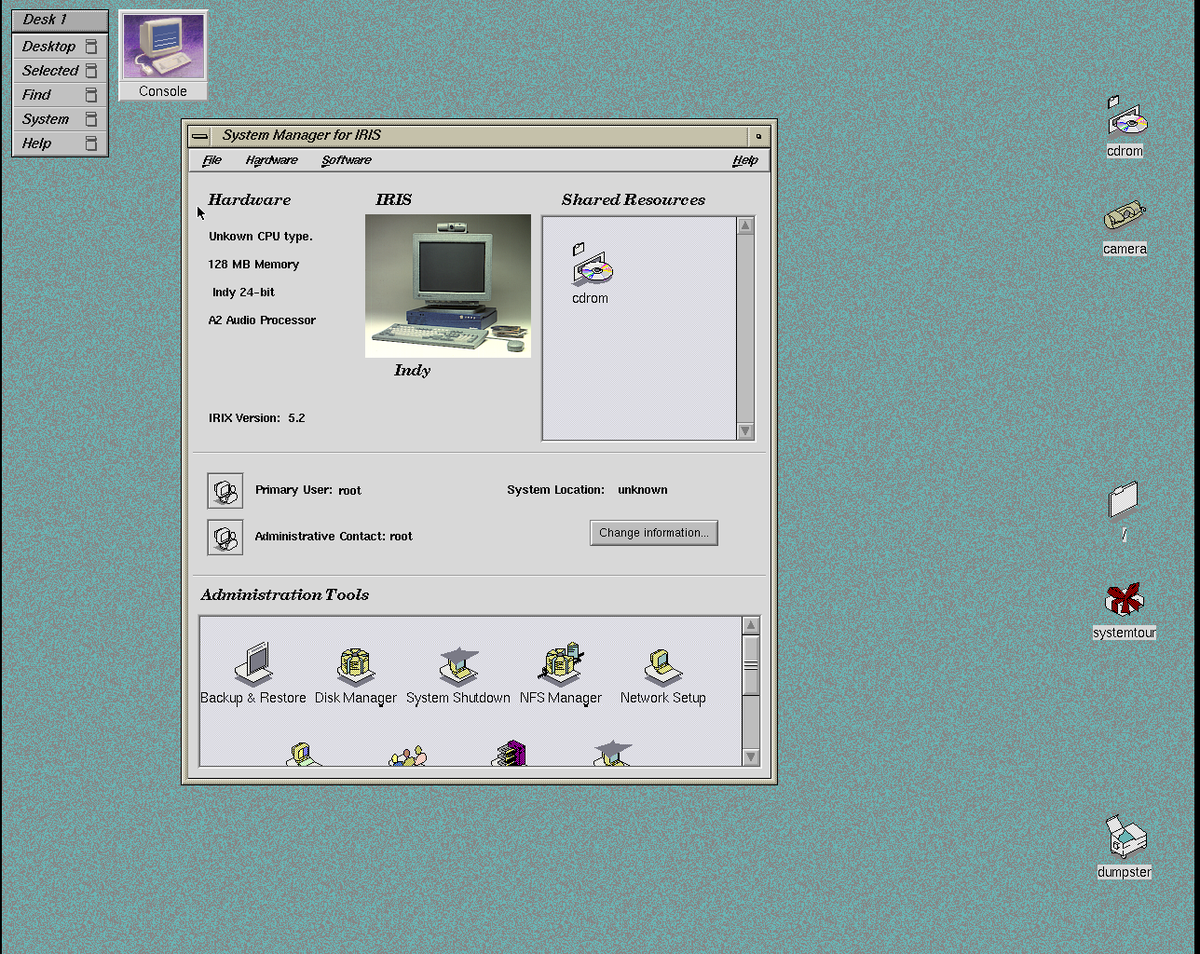Screen dimensions: 1200x954
Task: Open the Selected toolchest menu
Action: tap(60, 70)
